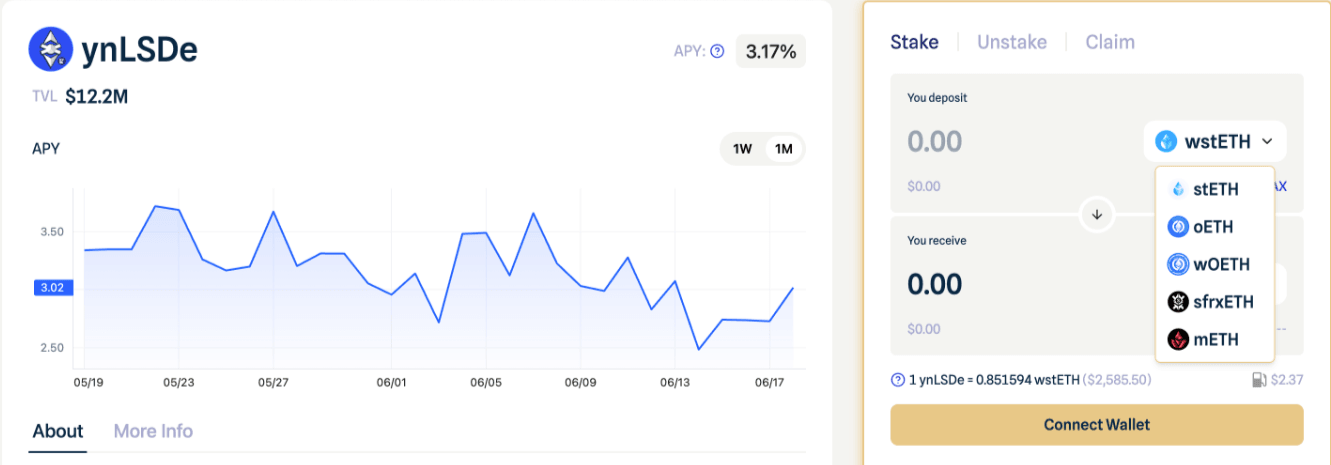The image size is (1331, 465).
Task: Collapse the wstETH token selector chevron
Action: [x=1268, y=142]
